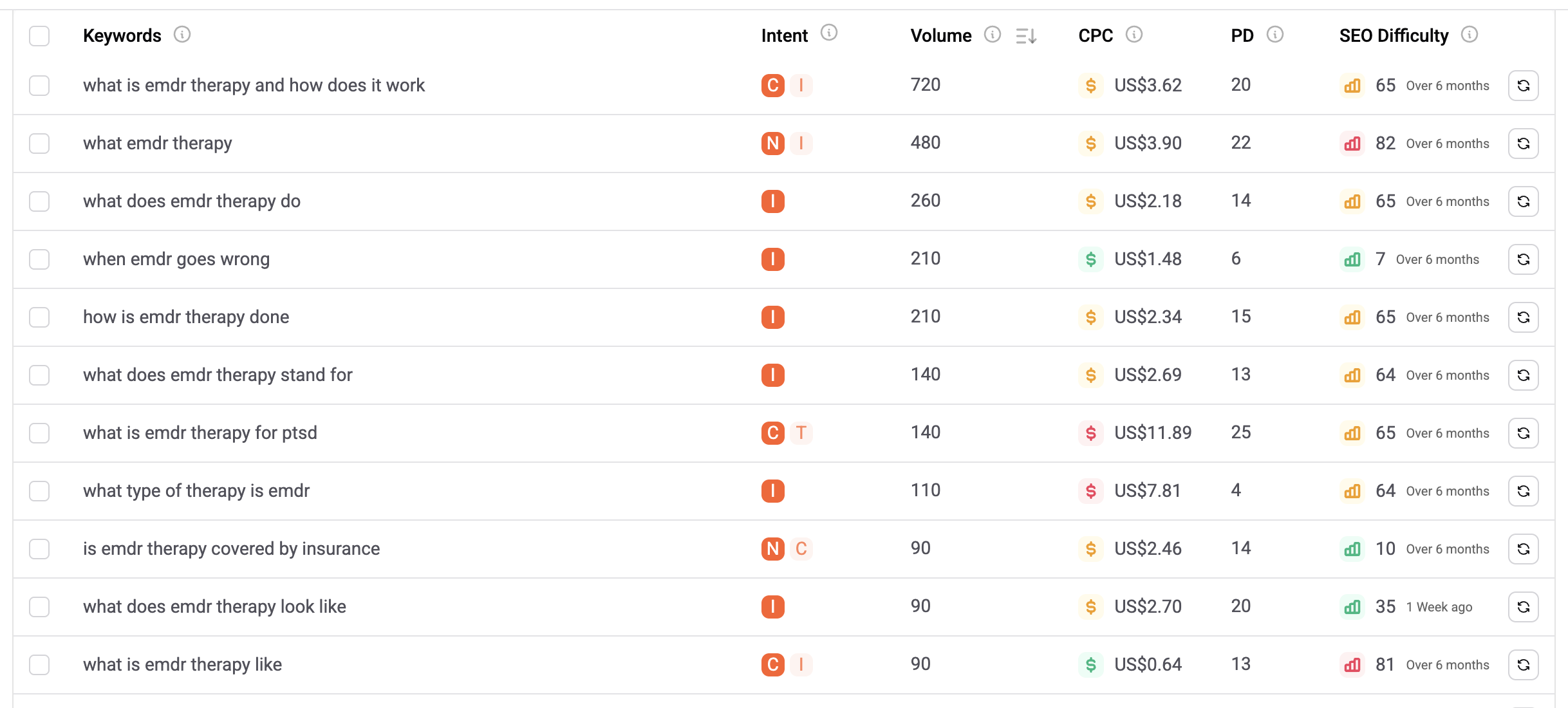Click the SEO Difficulty column header

(x=1394, y=36)
